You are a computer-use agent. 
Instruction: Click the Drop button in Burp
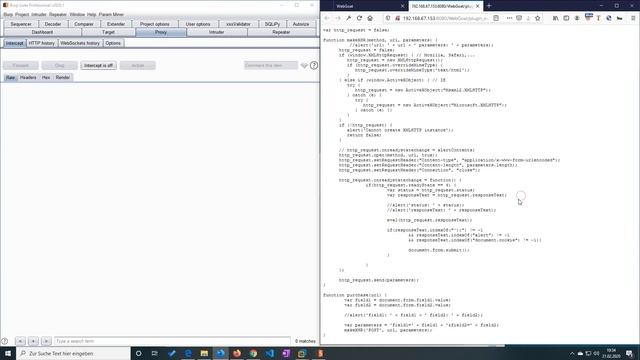tap(60, 65)
